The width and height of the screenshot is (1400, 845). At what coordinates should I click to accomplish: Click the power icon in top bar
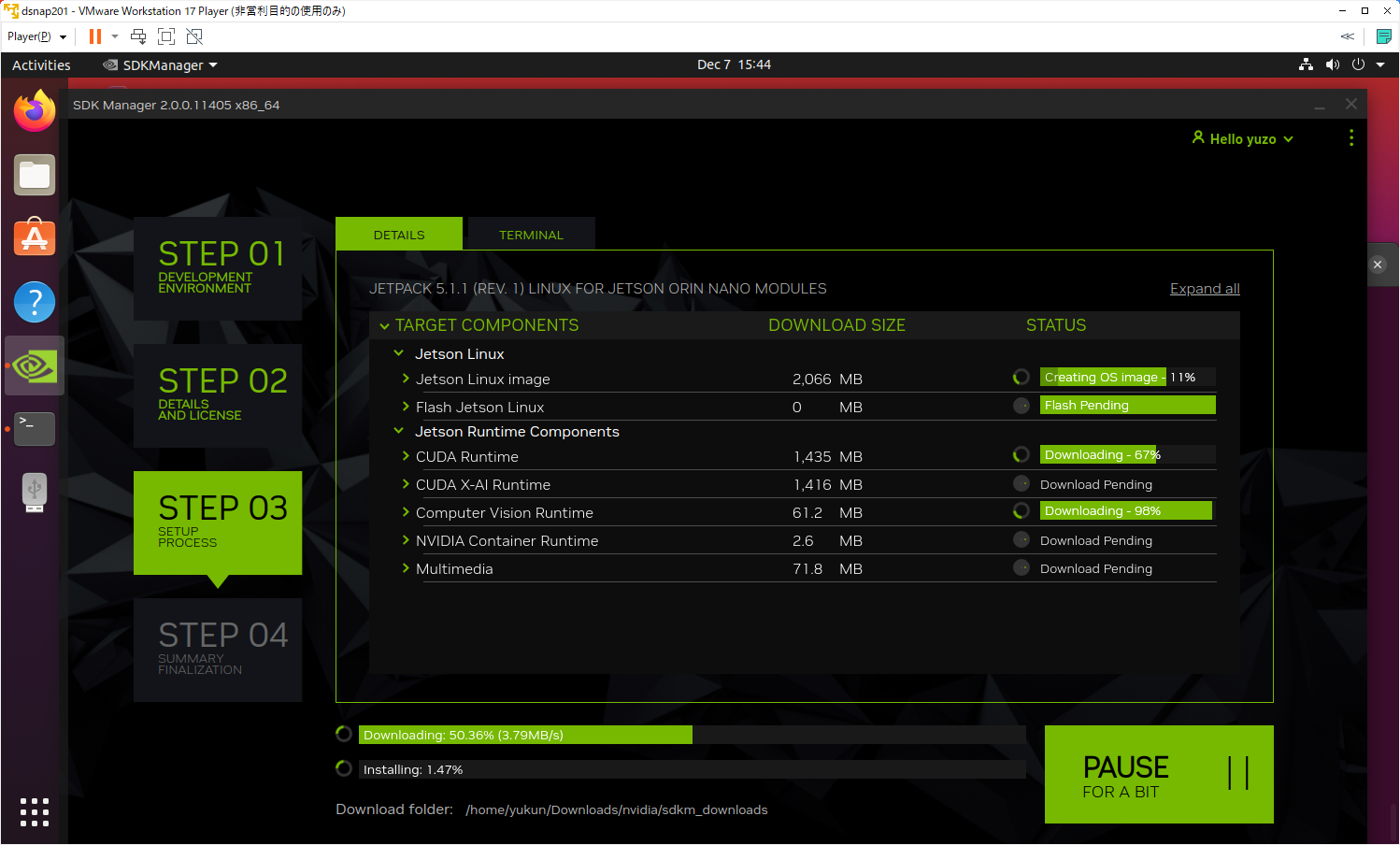1358,64
